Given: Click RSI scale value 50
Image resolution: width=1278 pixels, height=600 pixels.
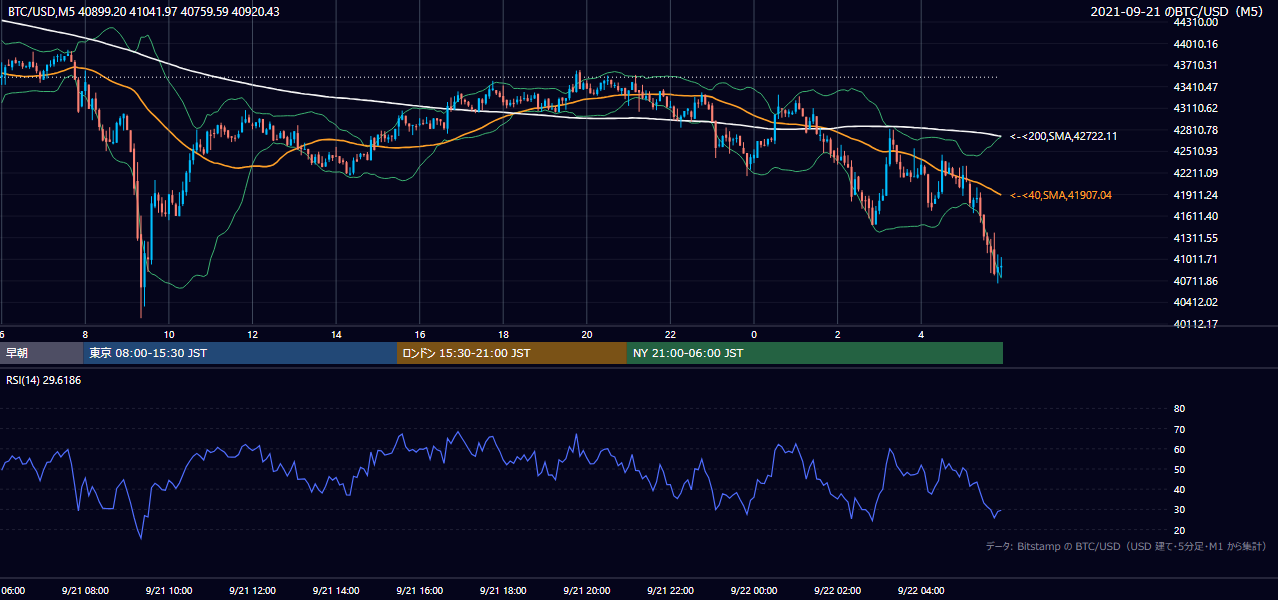Looking at the screenshot, I should coord(1179,469).
